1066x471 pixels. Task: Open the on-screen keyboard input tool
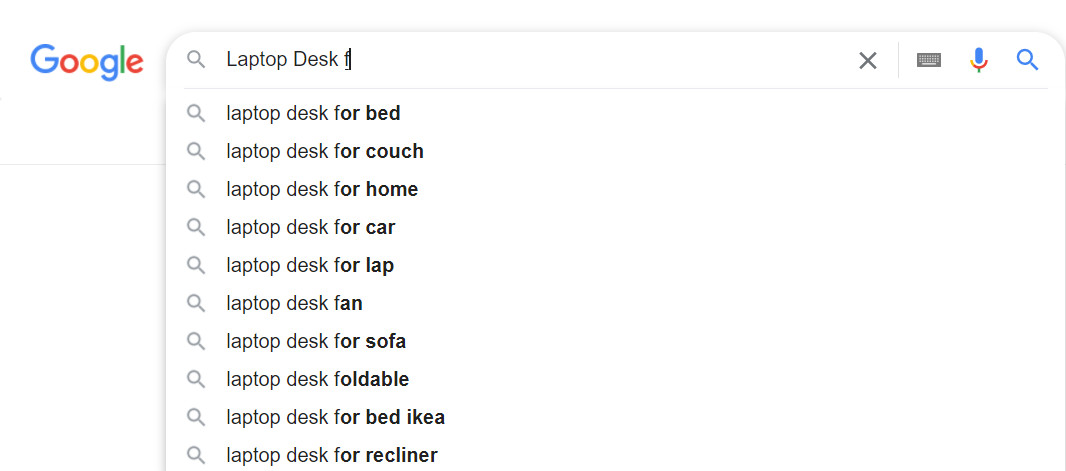[x=929, y=60]
